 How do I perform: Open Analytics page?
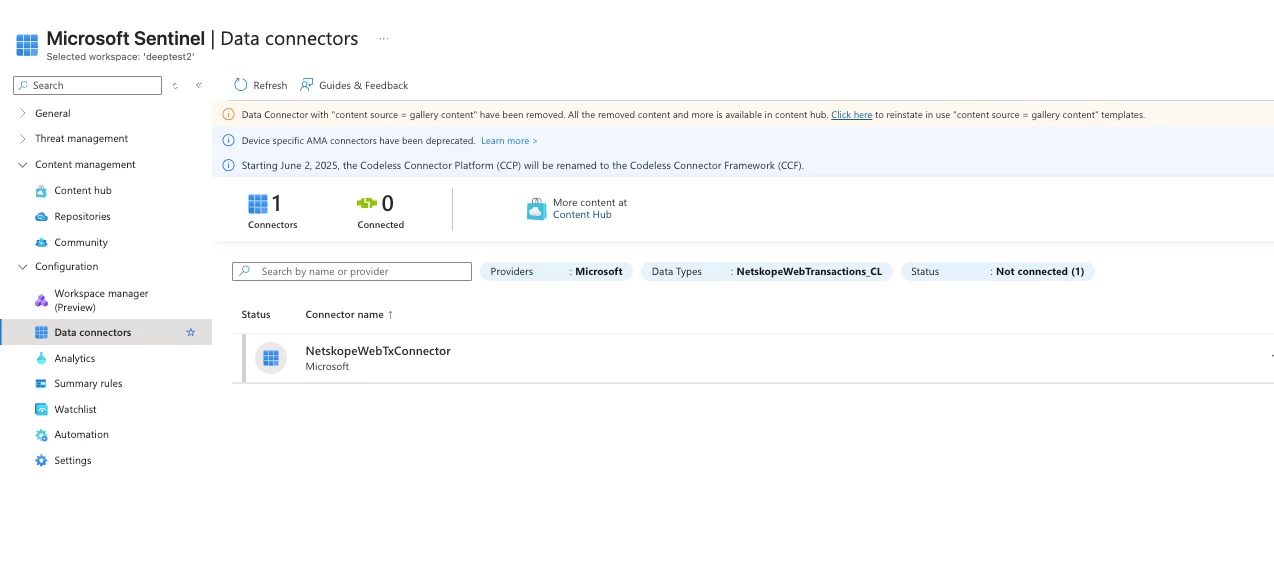[75, 358]
